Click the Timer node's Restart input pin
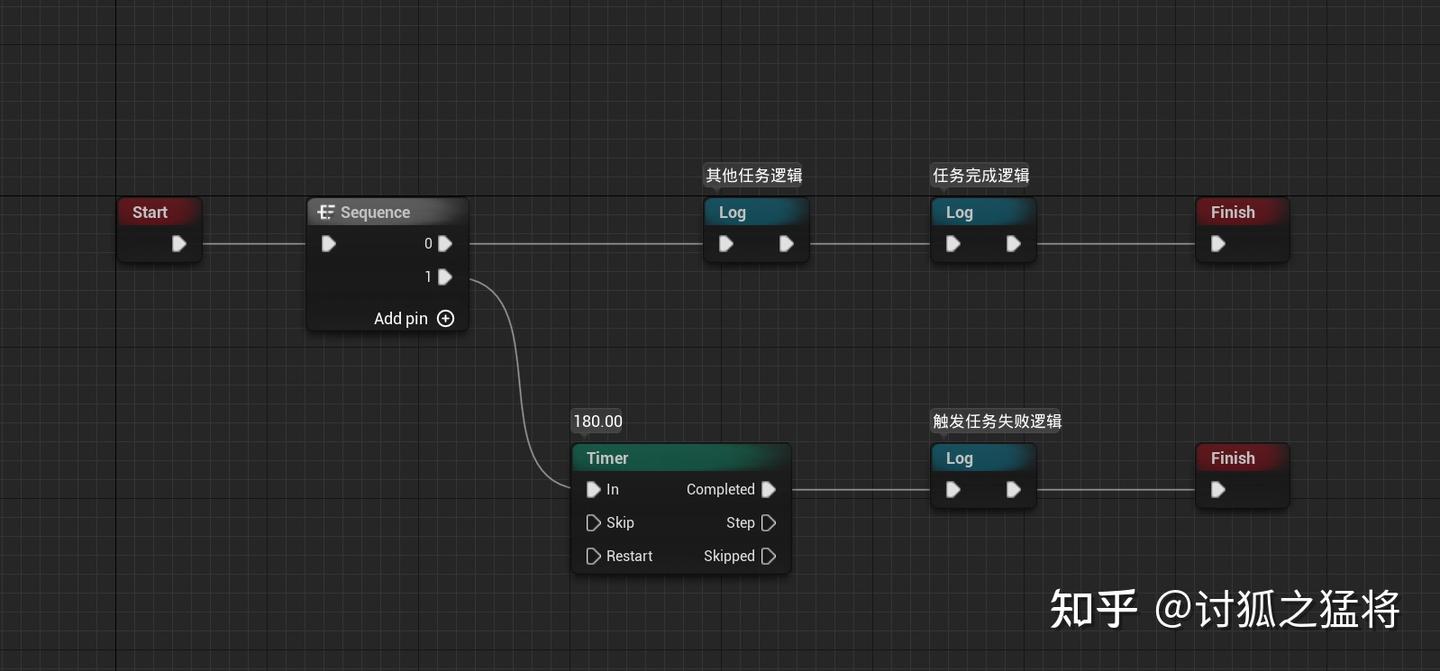The image size is (1440, 671). pos(594,555)
